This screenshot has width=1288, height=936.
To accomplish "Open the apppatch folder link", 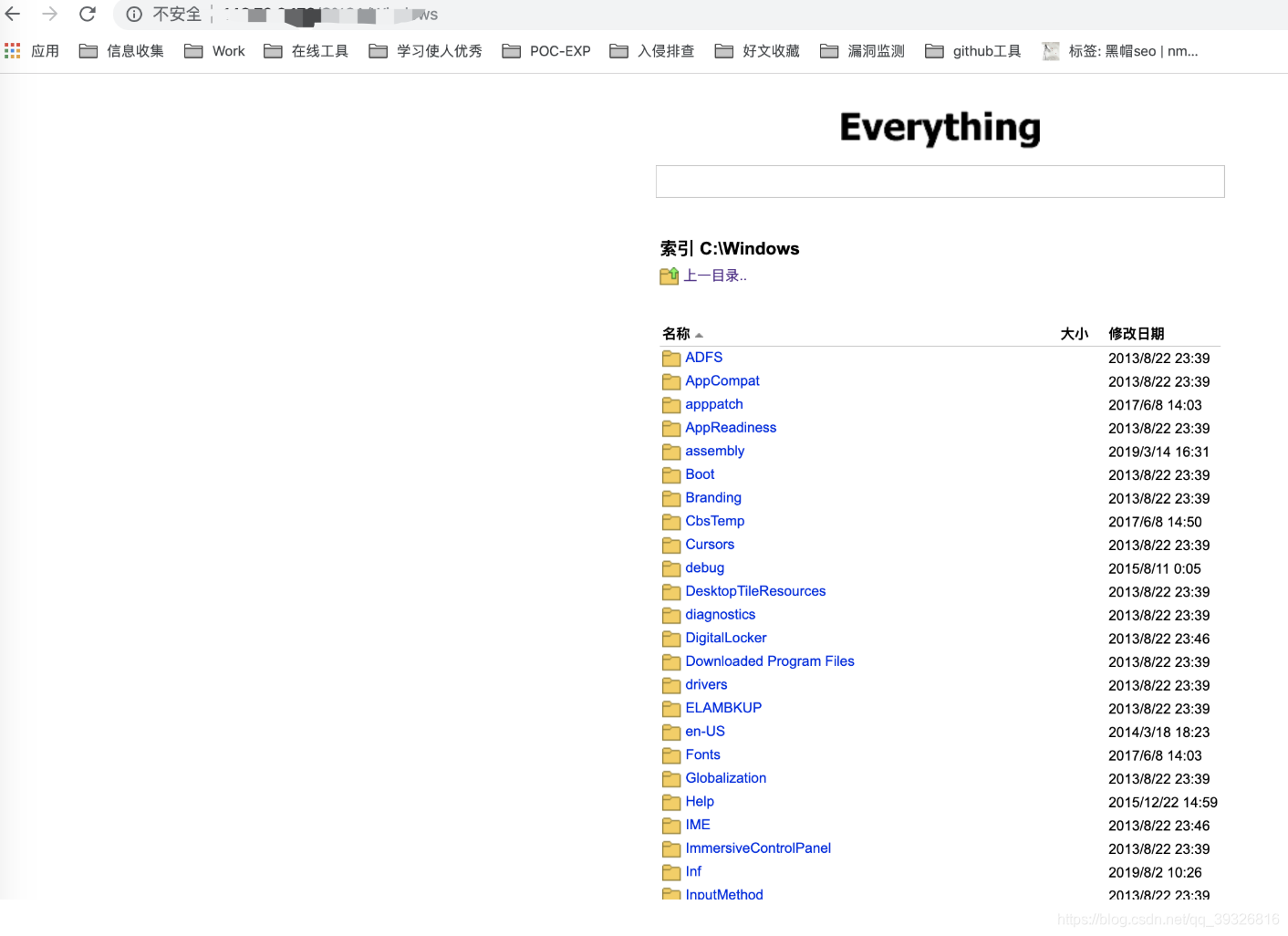I will (714, 404).
